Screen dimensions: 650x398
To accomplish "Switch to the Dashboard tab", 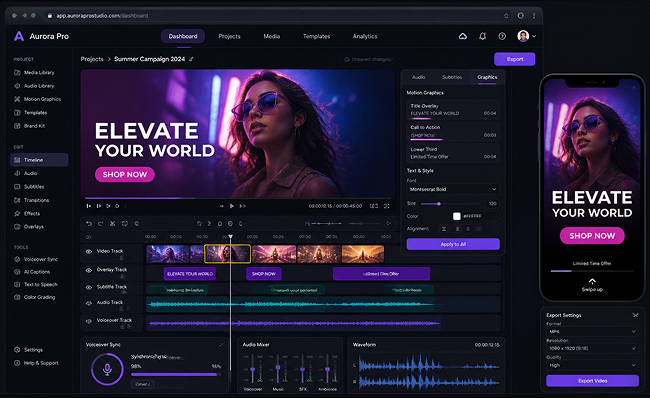I will 183,36.
